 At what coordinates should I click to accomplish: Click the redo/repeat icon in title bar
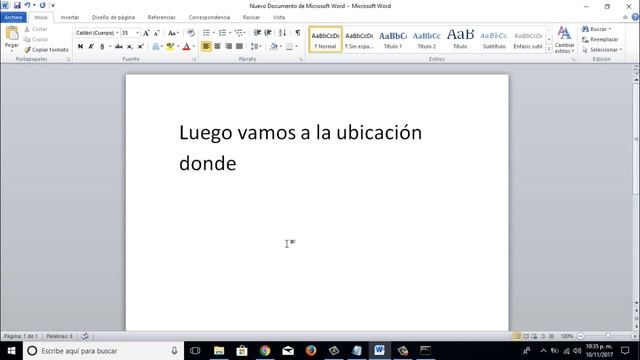42,5
